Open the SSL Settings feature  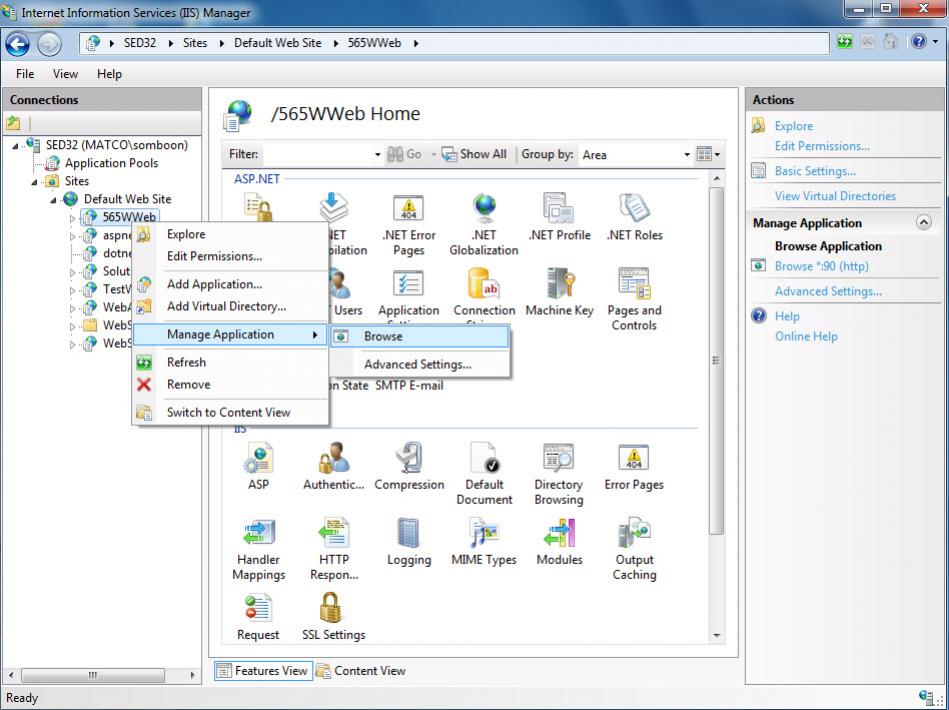click(x=333, y=617)
